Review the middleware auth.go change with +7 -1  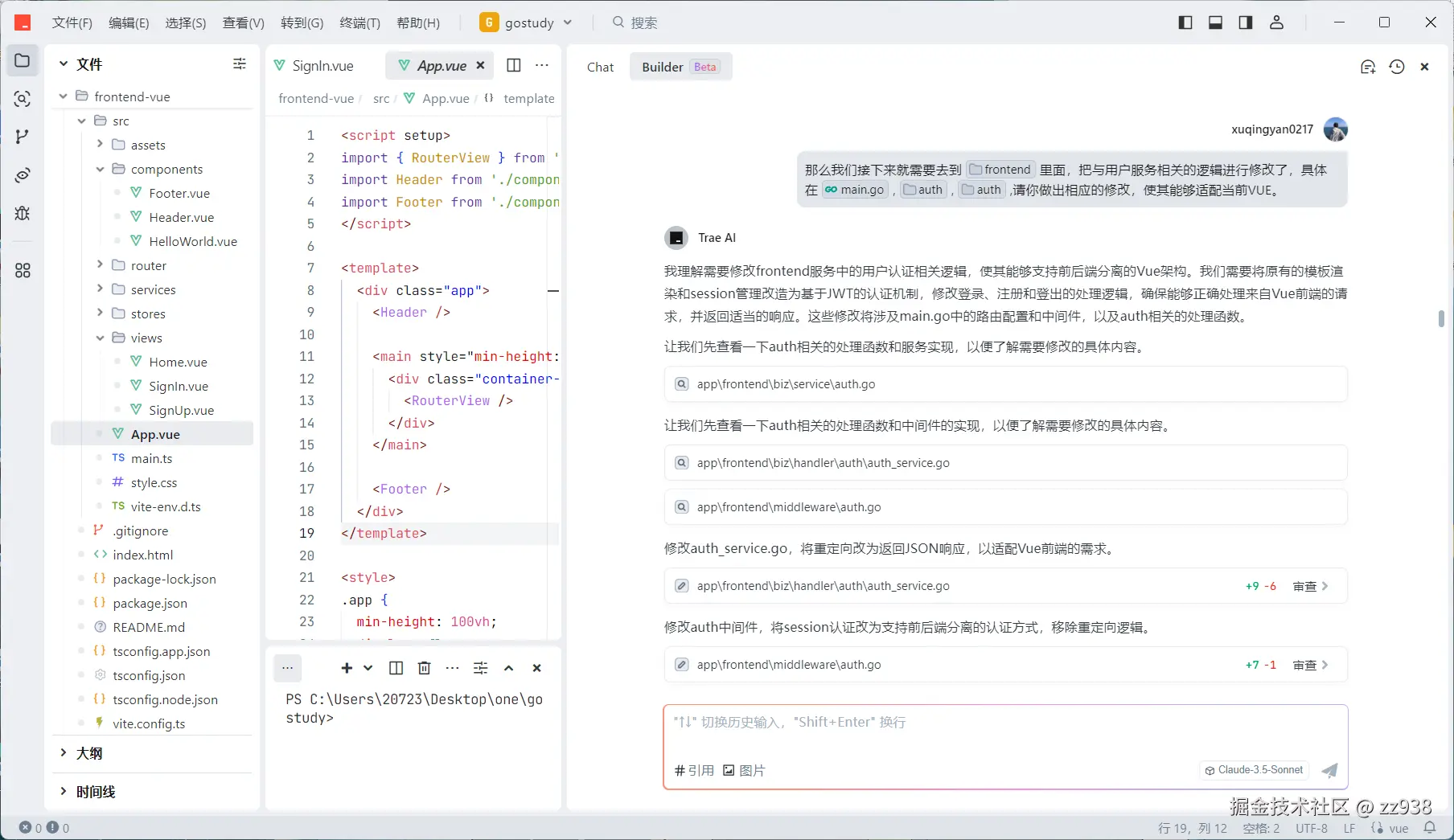pyautogui.click(x=1310, y=665)
